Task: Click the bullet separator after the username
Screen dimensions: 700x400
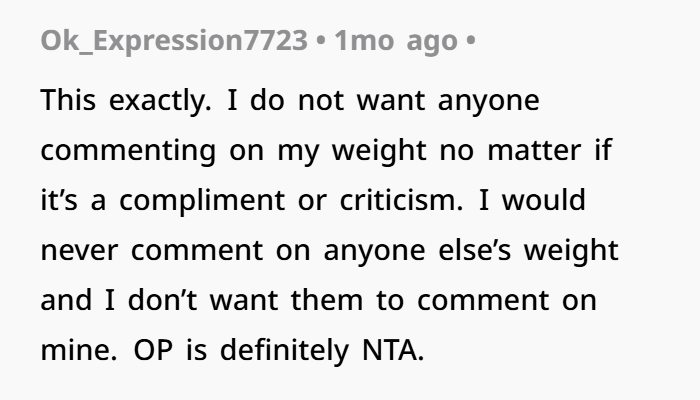Action: pyautogui.click(x=321, y=41)
